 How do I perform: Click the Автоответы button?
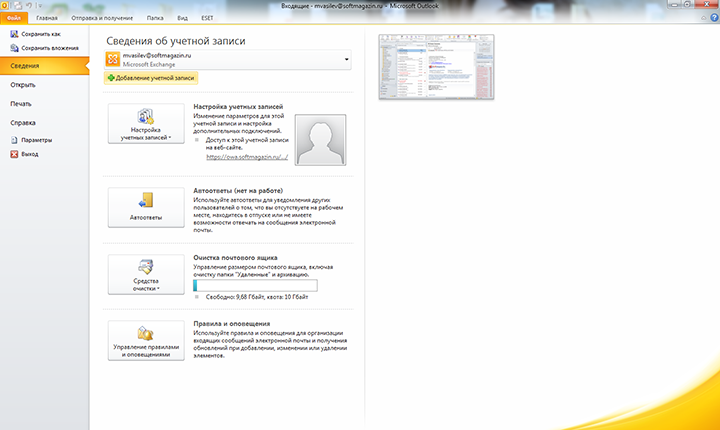coord(146,207)
